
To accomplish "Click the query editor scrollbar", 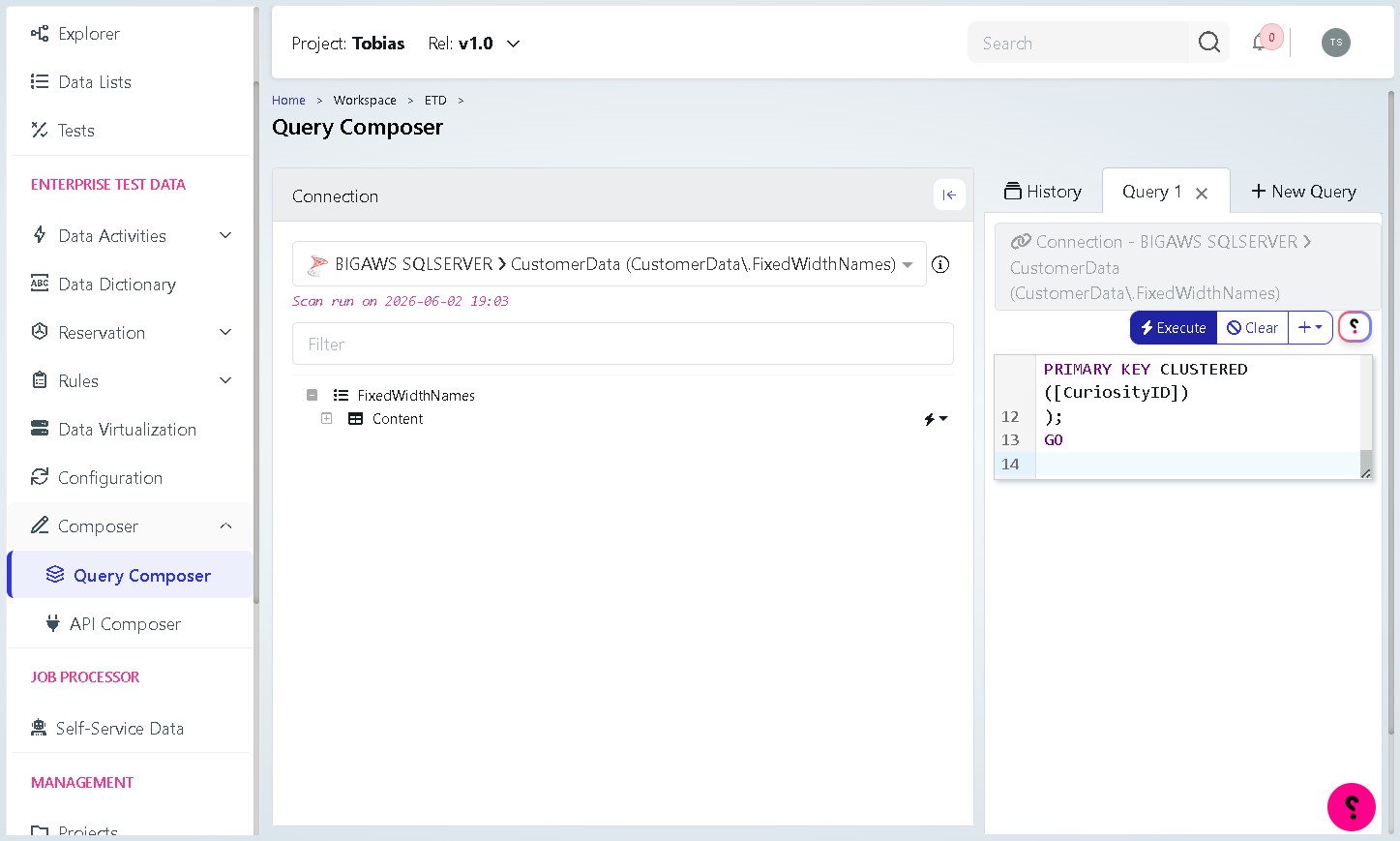I will 1366,416.
